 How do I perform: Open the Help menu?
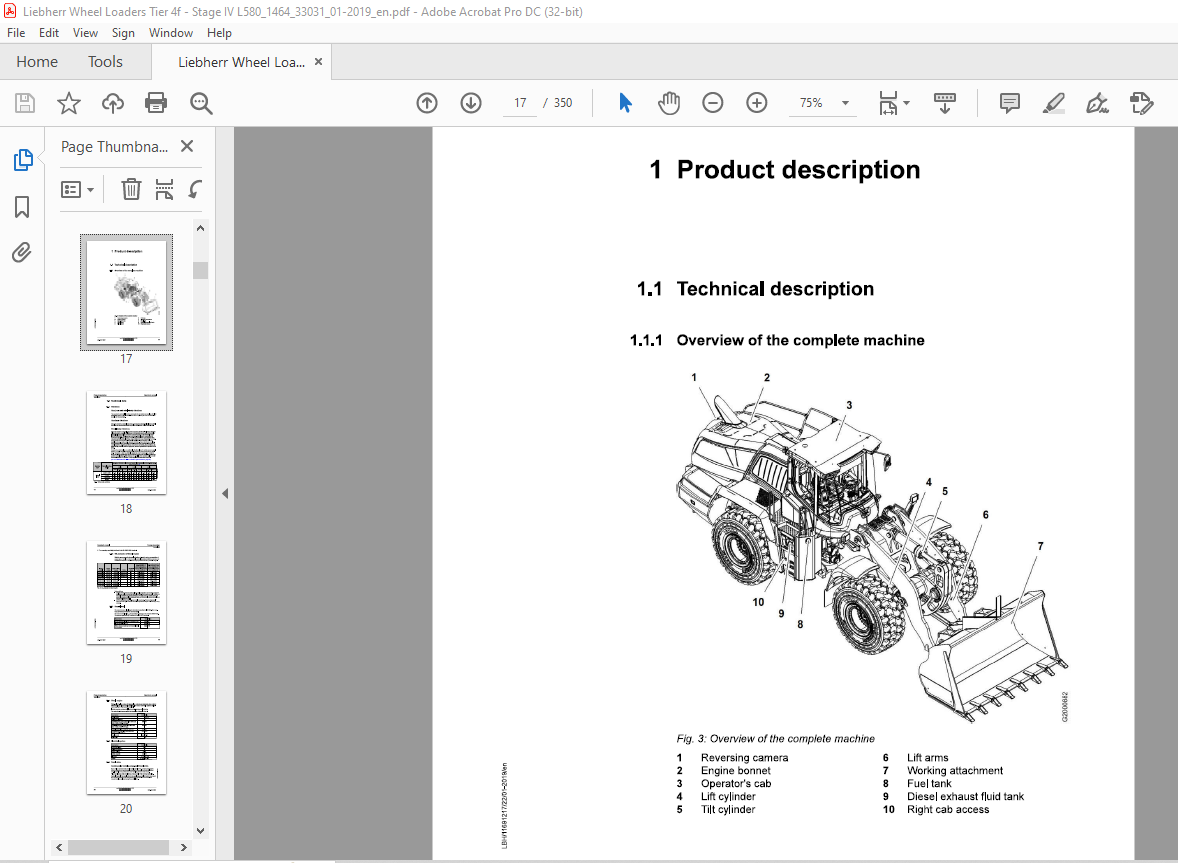point(219,33)
